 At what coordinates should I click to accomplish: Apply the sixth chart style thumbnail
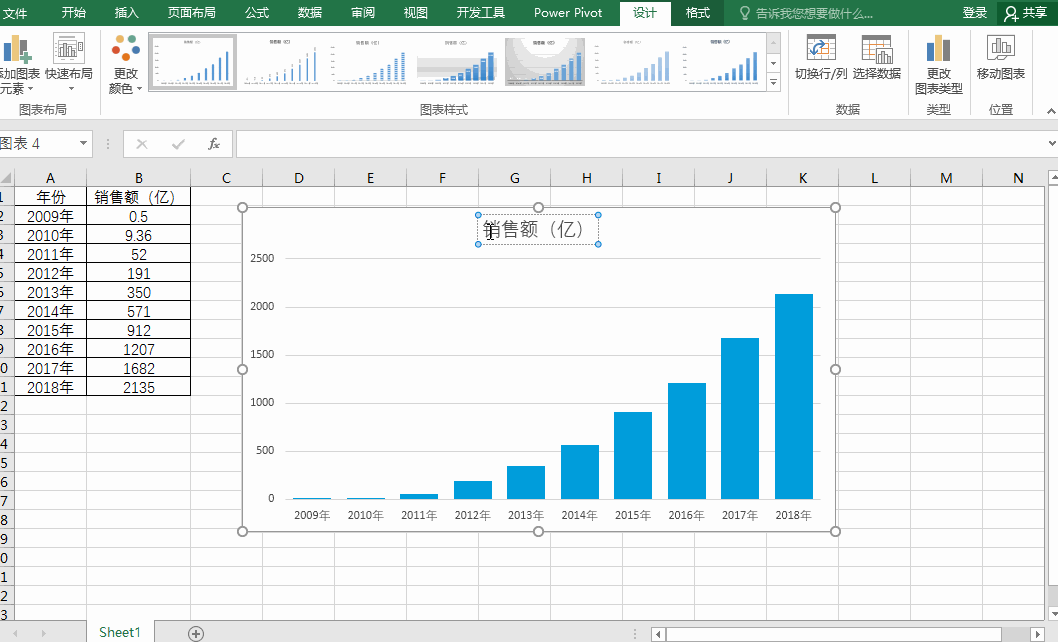(x=632, y=62)
